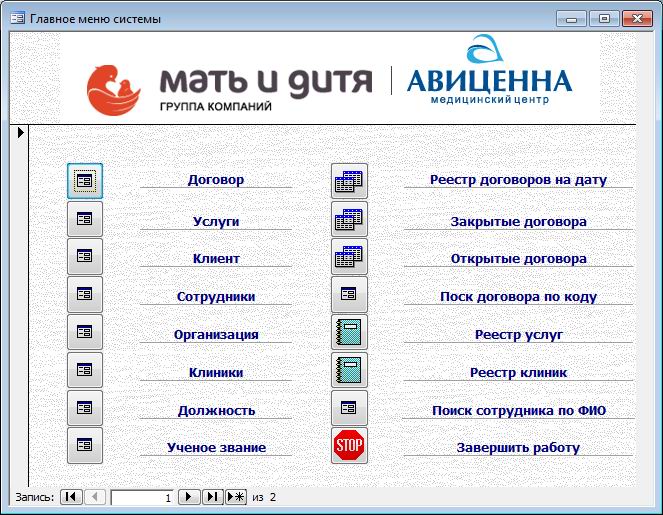Open Сотрудники form via its icon
Image resolution: width=663 pixels, height=515 pixels.
[85, 294]
